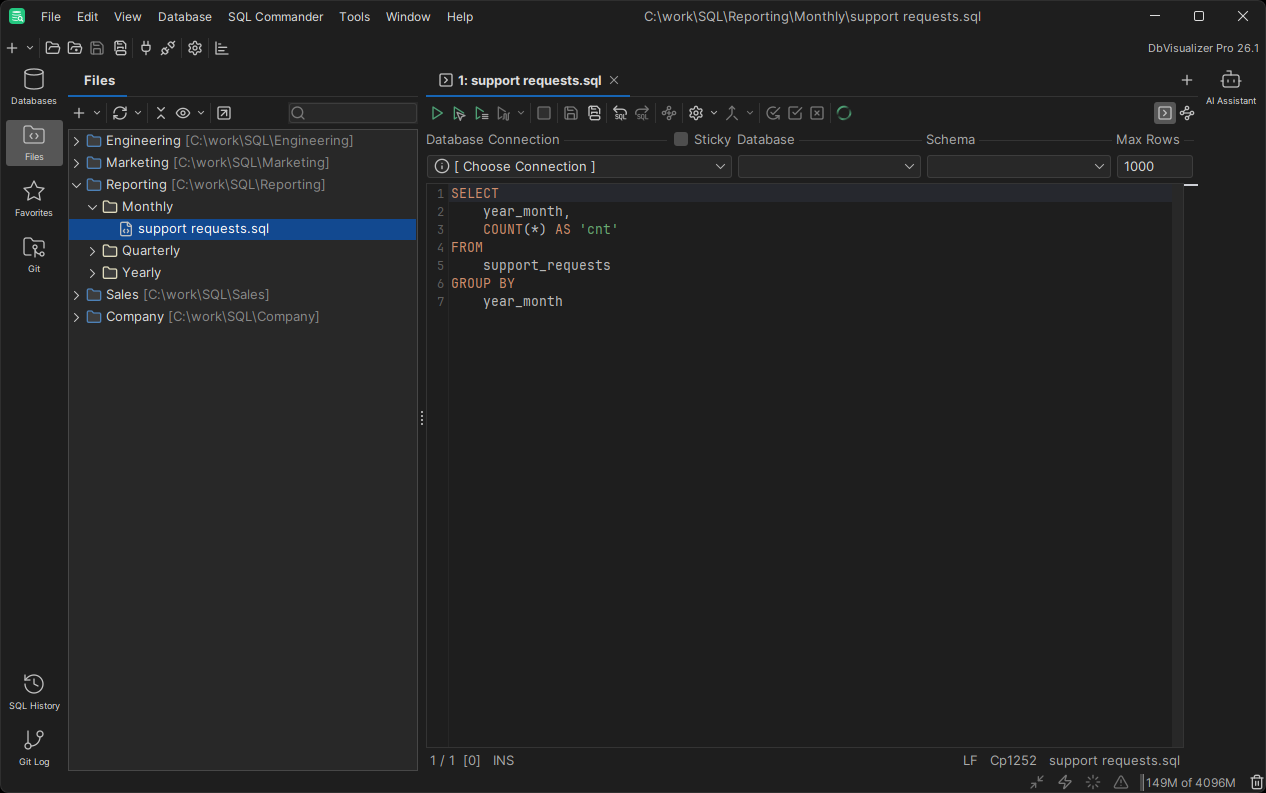The width and height of the screenshot is (1266, 793).
Task: Expand the Marketing folder
Action: point(76,163)
